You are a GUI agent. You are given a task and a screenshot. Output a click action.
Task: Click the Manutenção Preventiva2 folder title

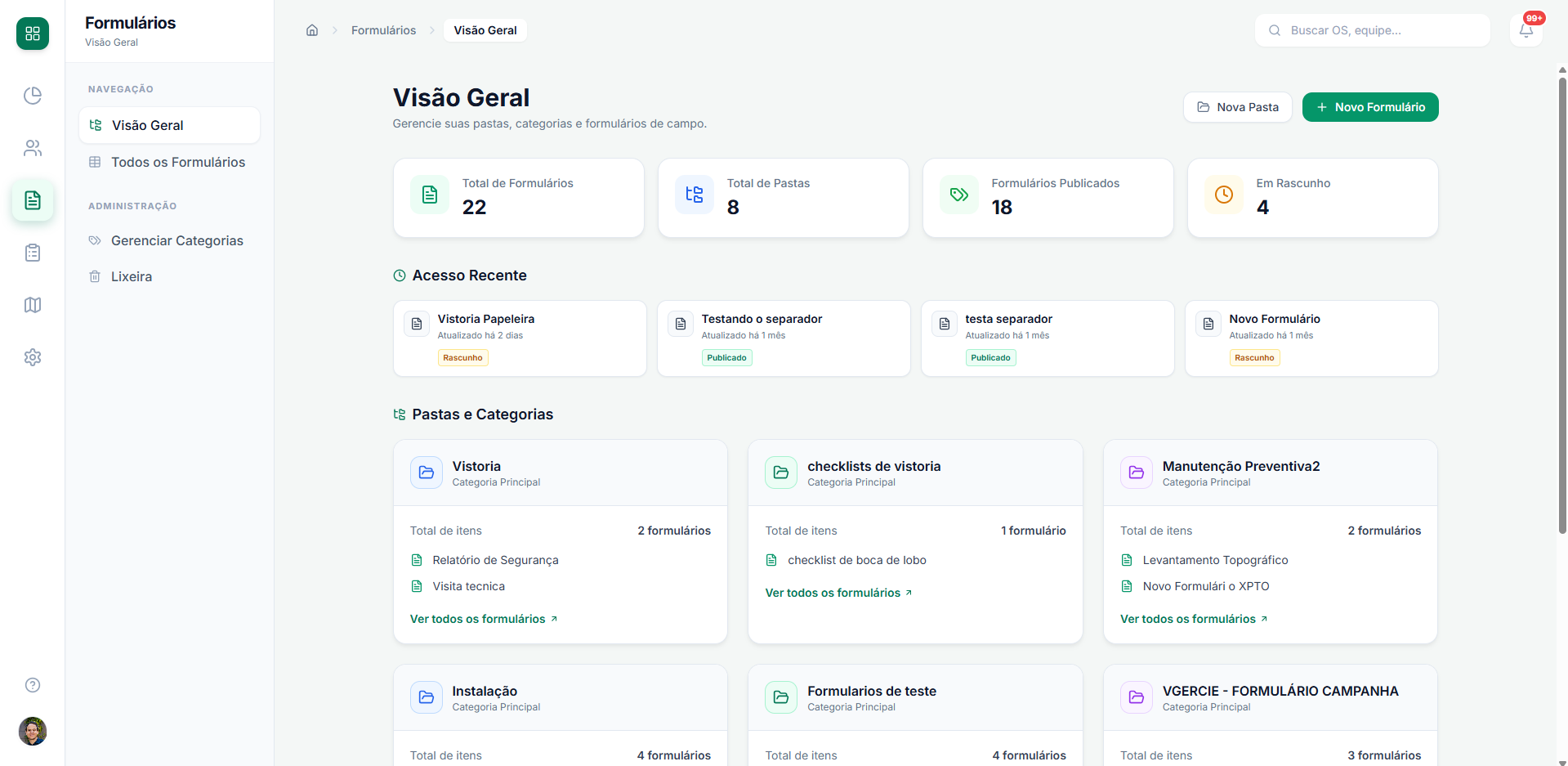[1241, 466]
